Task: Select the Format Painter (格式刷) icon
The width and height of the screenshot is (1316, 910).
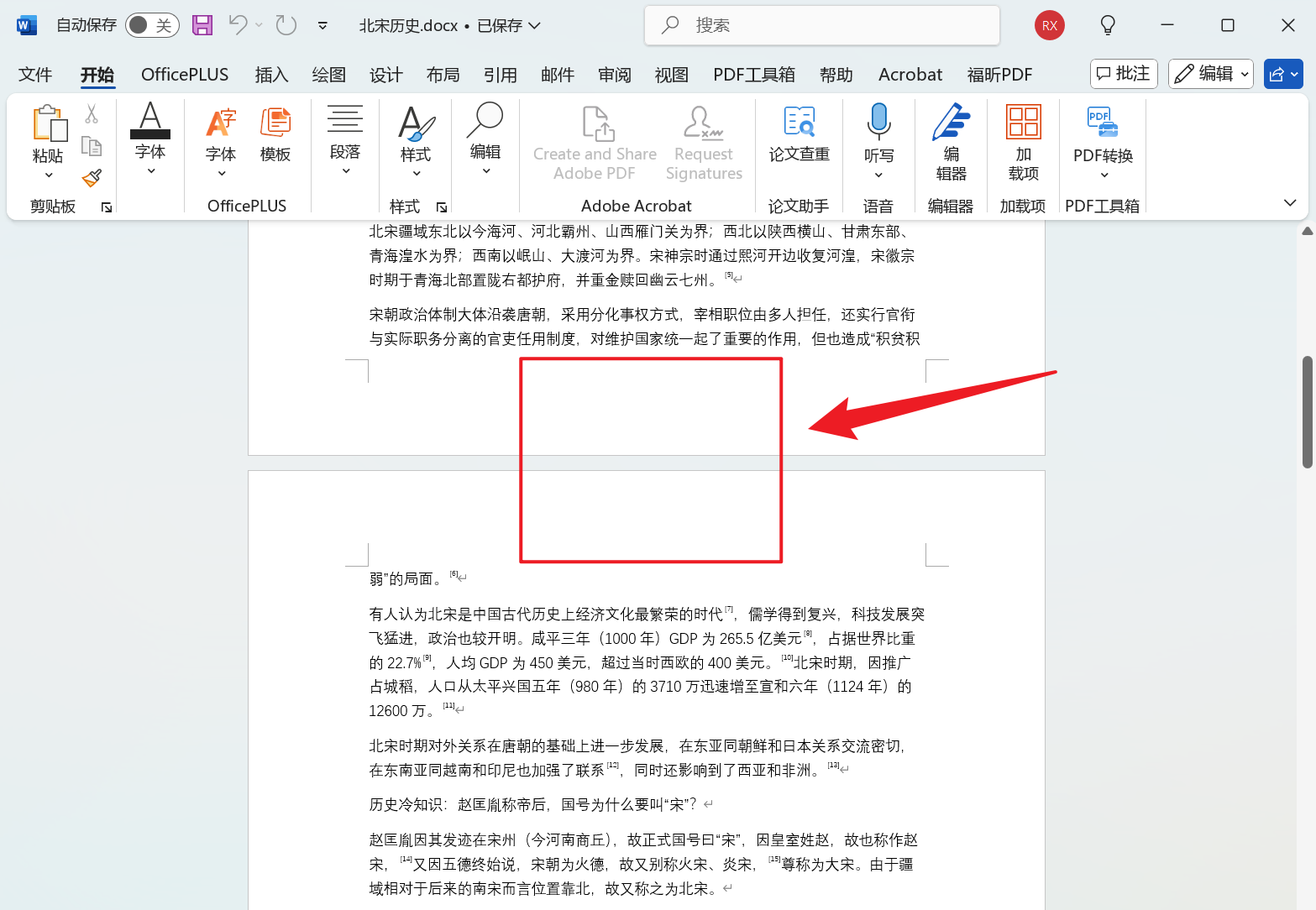Action: point(92,179)
